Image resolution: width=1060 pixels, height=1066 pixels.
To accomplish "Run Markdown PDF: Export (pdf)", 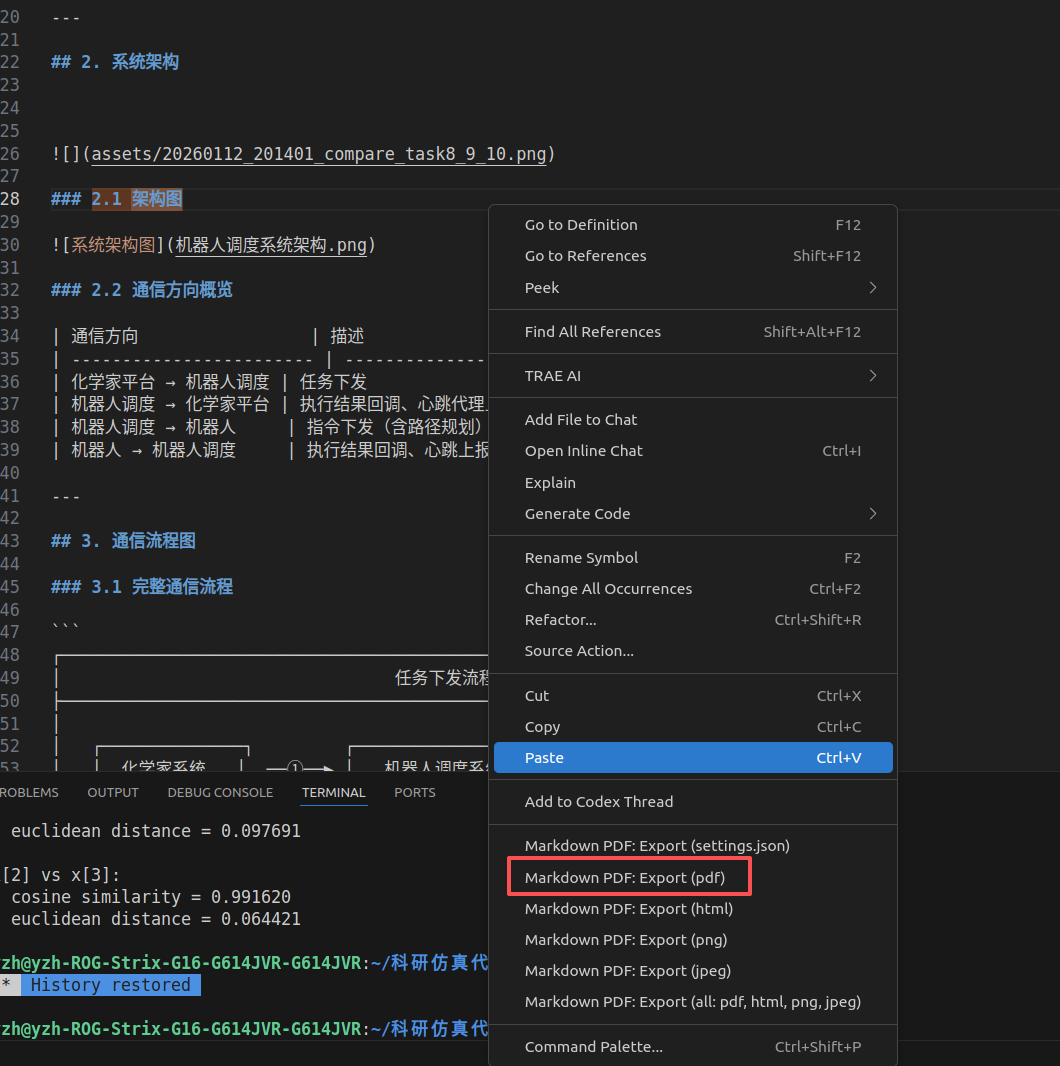I will click(x=693, y=878).
